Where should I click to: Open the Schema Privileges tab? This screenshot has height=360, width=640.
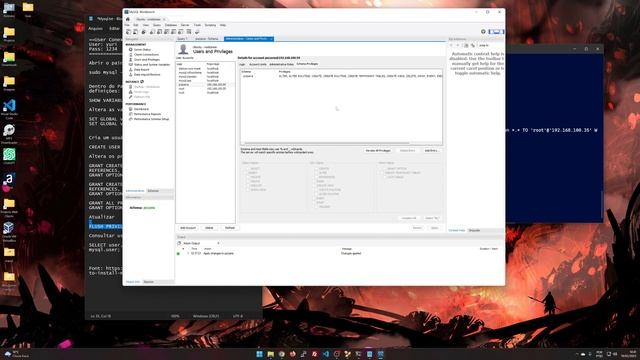pos(307,64)
